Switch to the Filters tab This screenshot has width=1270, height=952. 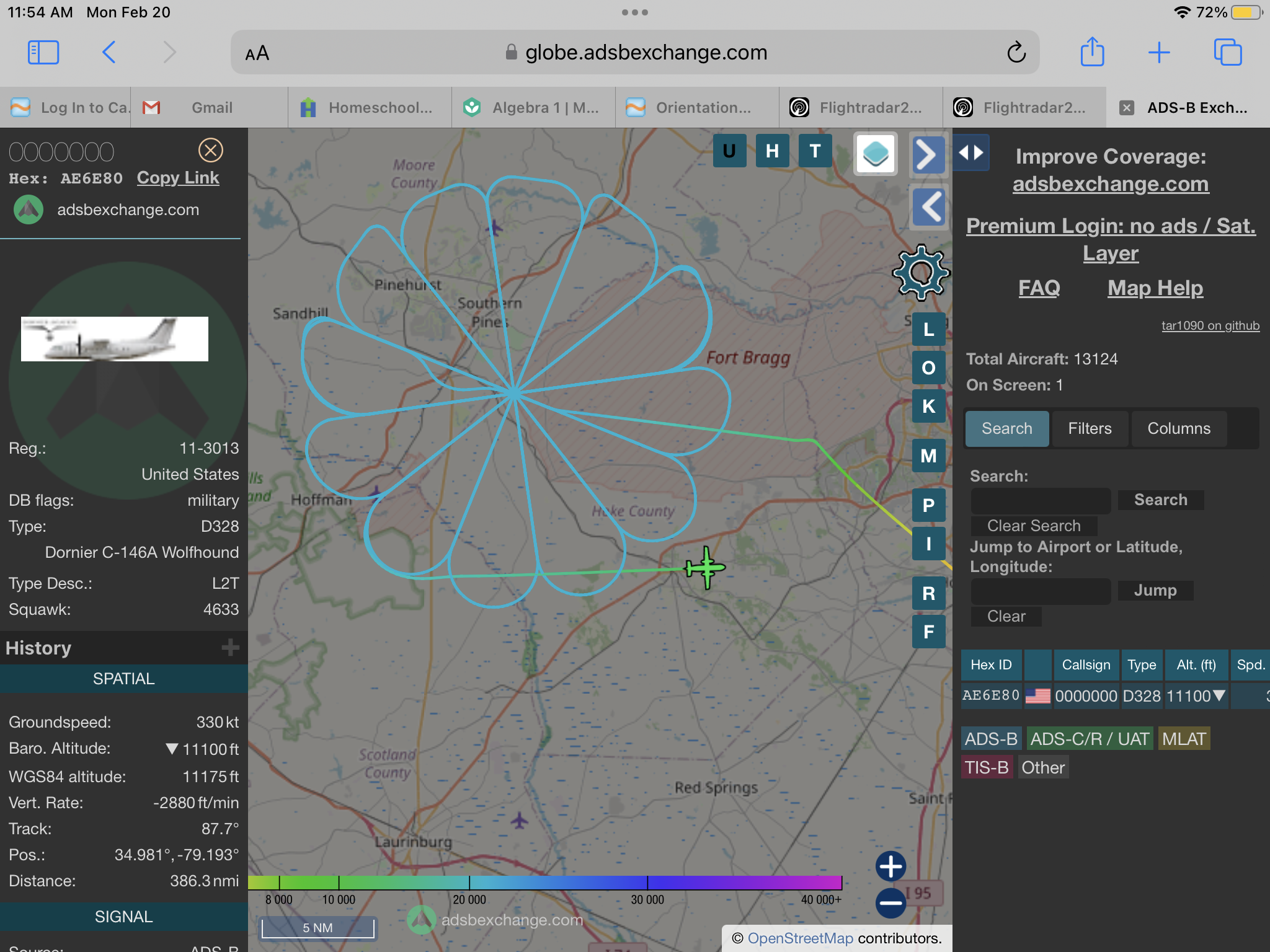(1090, 428)
